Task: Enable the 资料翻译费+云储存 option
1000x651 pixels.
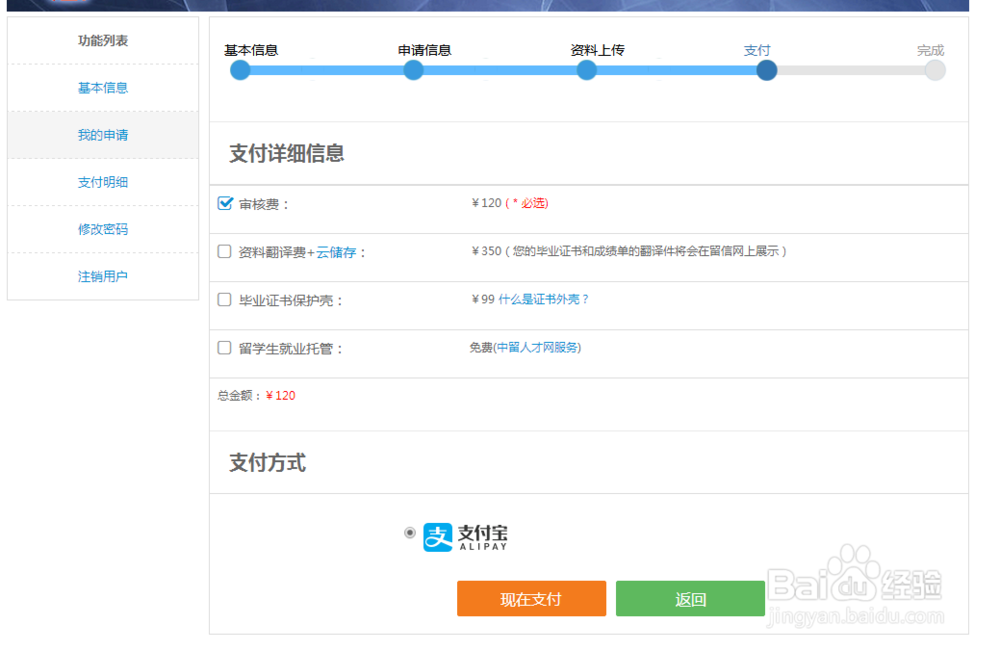Action: point(224,251)
